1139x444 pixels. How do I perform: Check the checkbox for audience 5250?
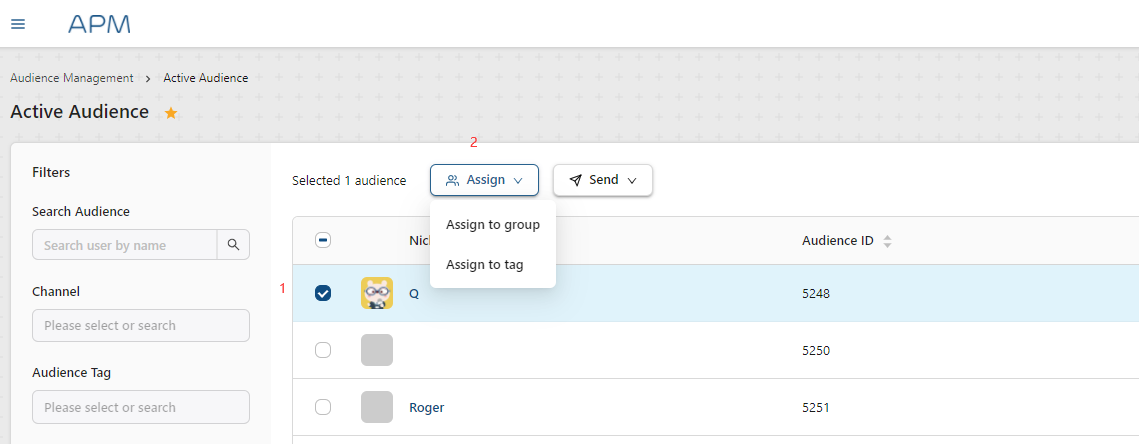click(323, 350)
